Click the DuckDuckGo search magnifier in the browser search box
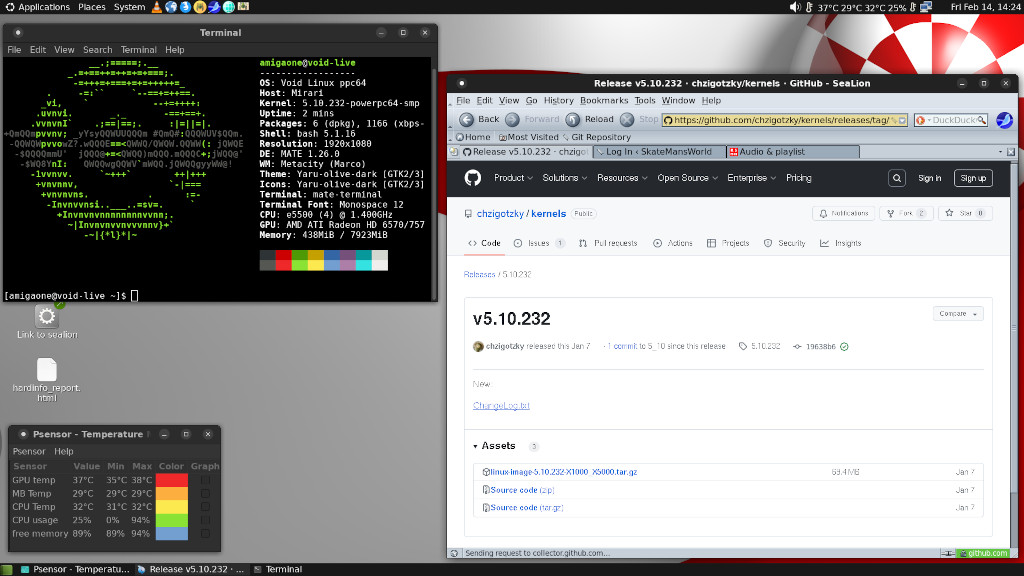Viewport: 1024px width, 576px height. tap(981, 120)
